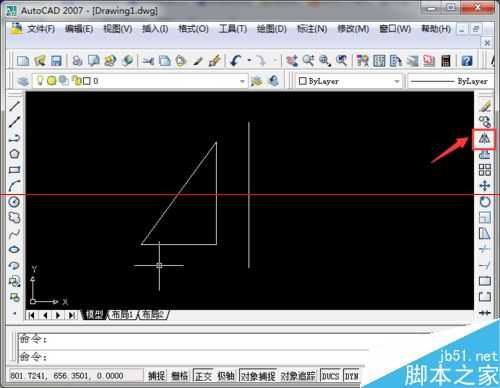
Task: Toggle 正交 ortho mode
Action: point(203,376)
